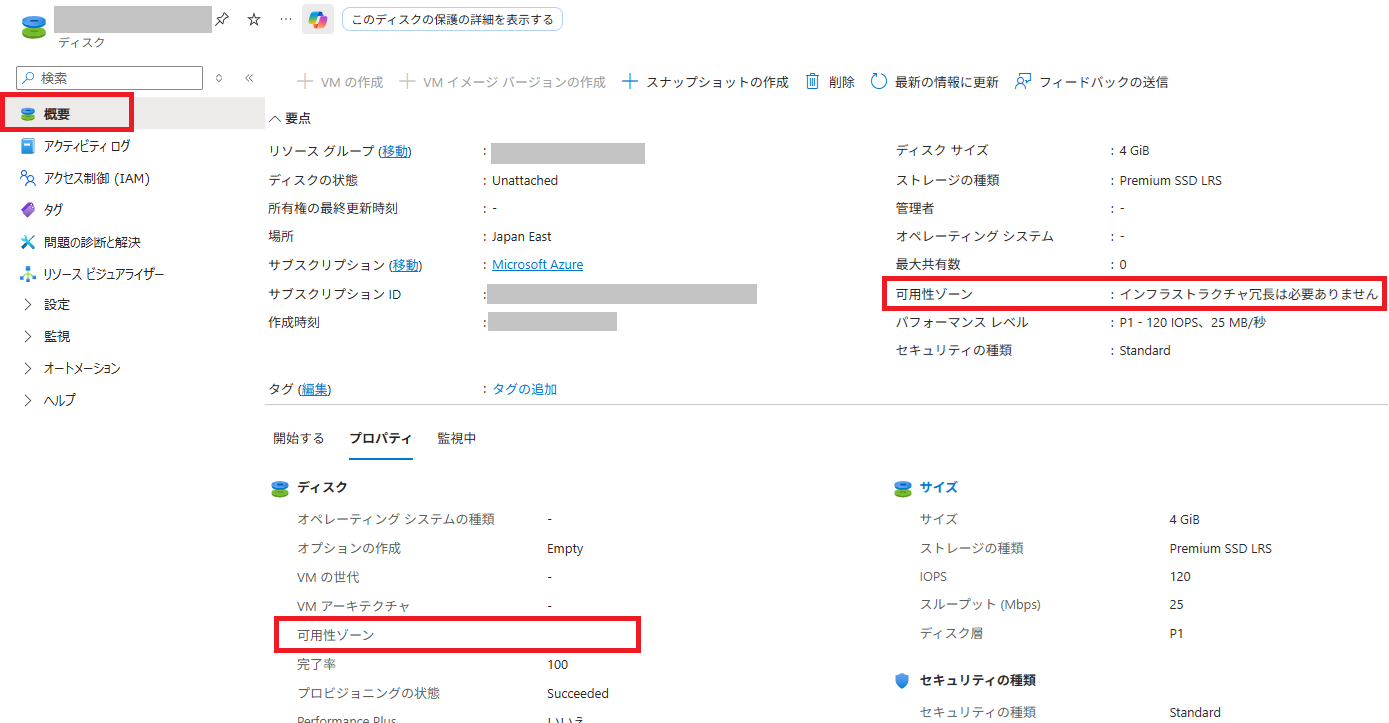Click the タグの追加 link
The image size is (1389, 723).
click(x=525, y=389)
